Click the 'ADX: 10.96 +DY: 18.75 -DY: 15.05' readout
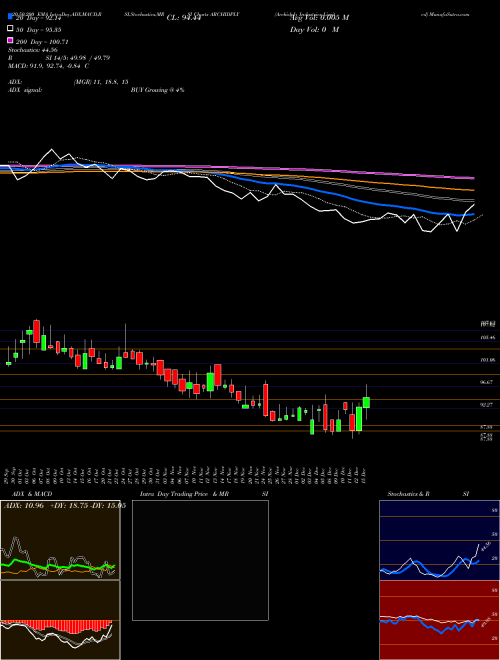This screenshot has width=500, height=660. (x=65, y=506)
